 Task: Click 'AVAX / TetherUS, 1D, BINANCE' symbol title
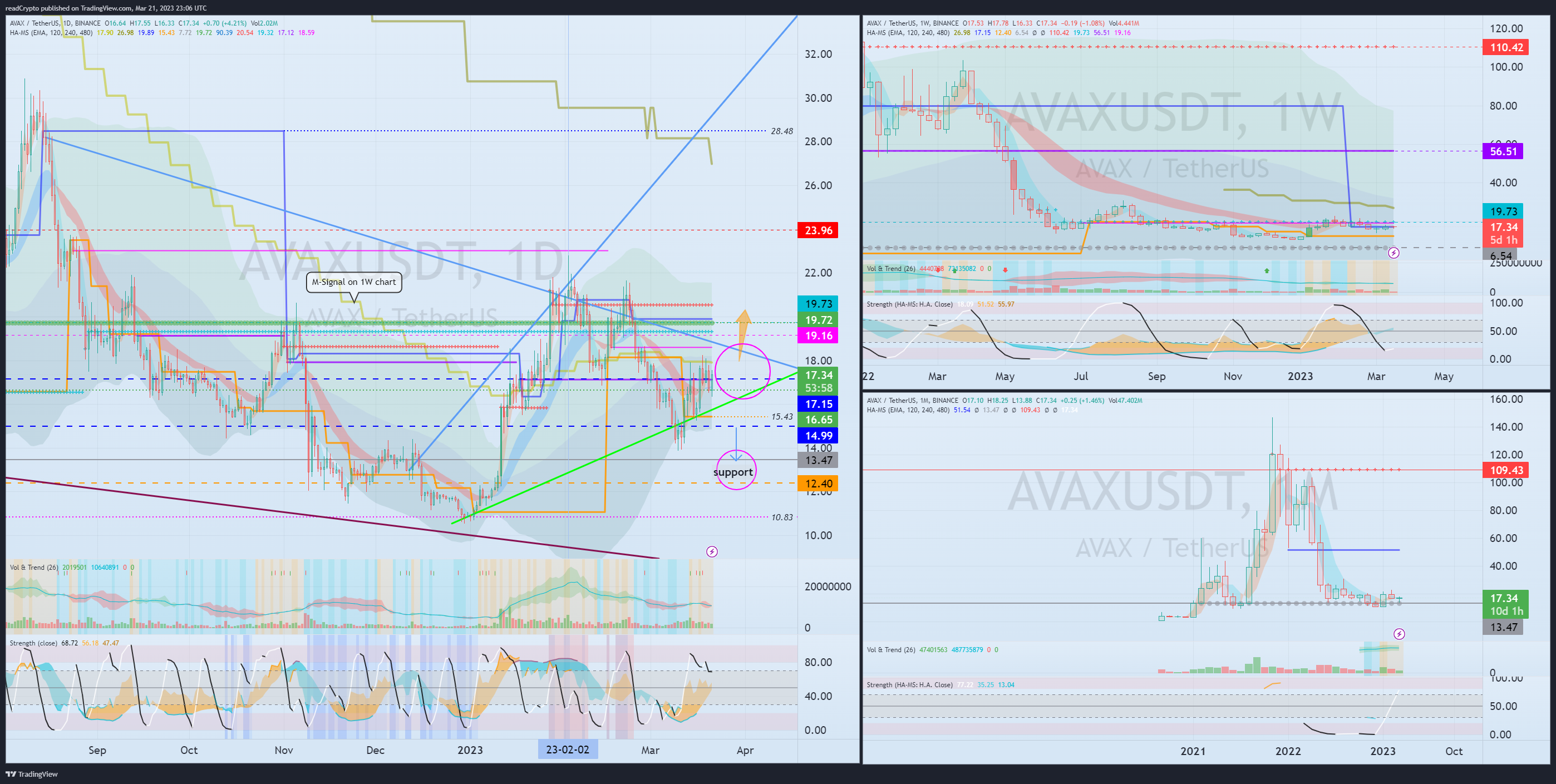(55, 23)
